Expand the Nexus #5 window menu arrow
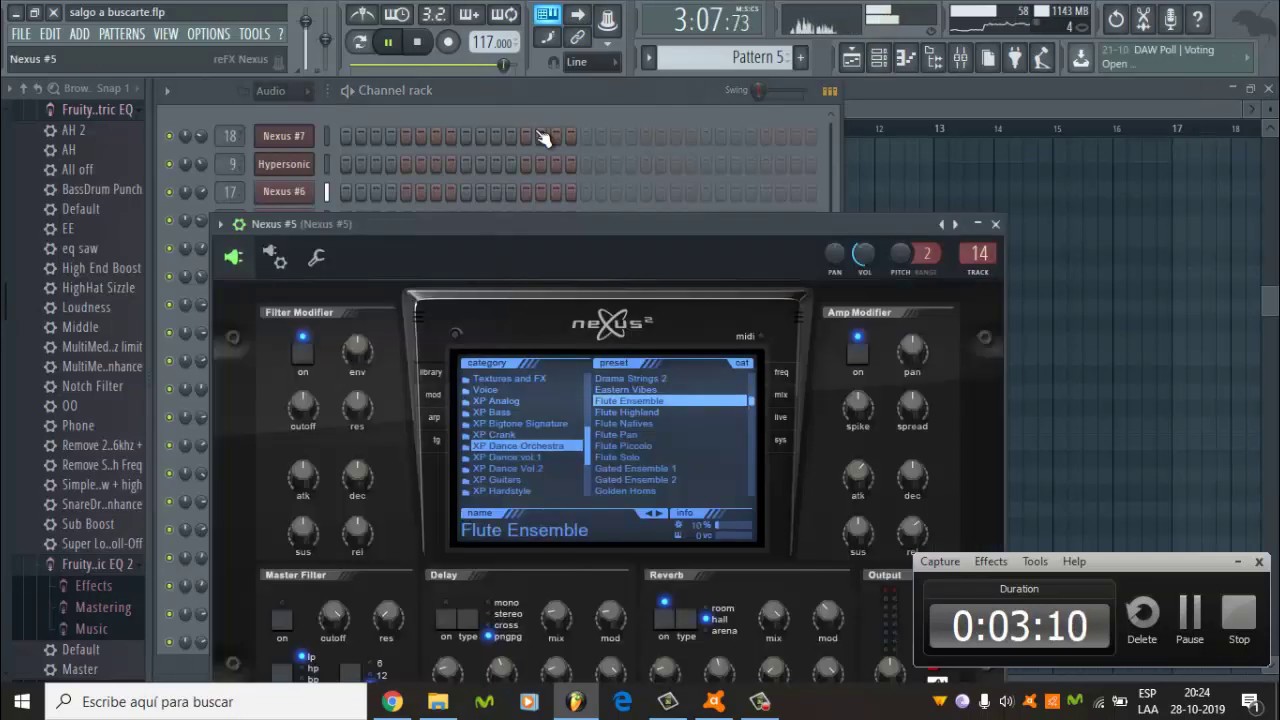This screenshot has width=1280, height=720. [x=220, y=224]
